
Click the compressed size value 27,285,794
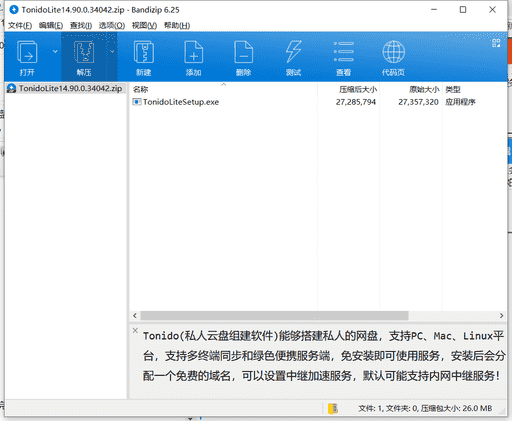click(x=356, y=102)
